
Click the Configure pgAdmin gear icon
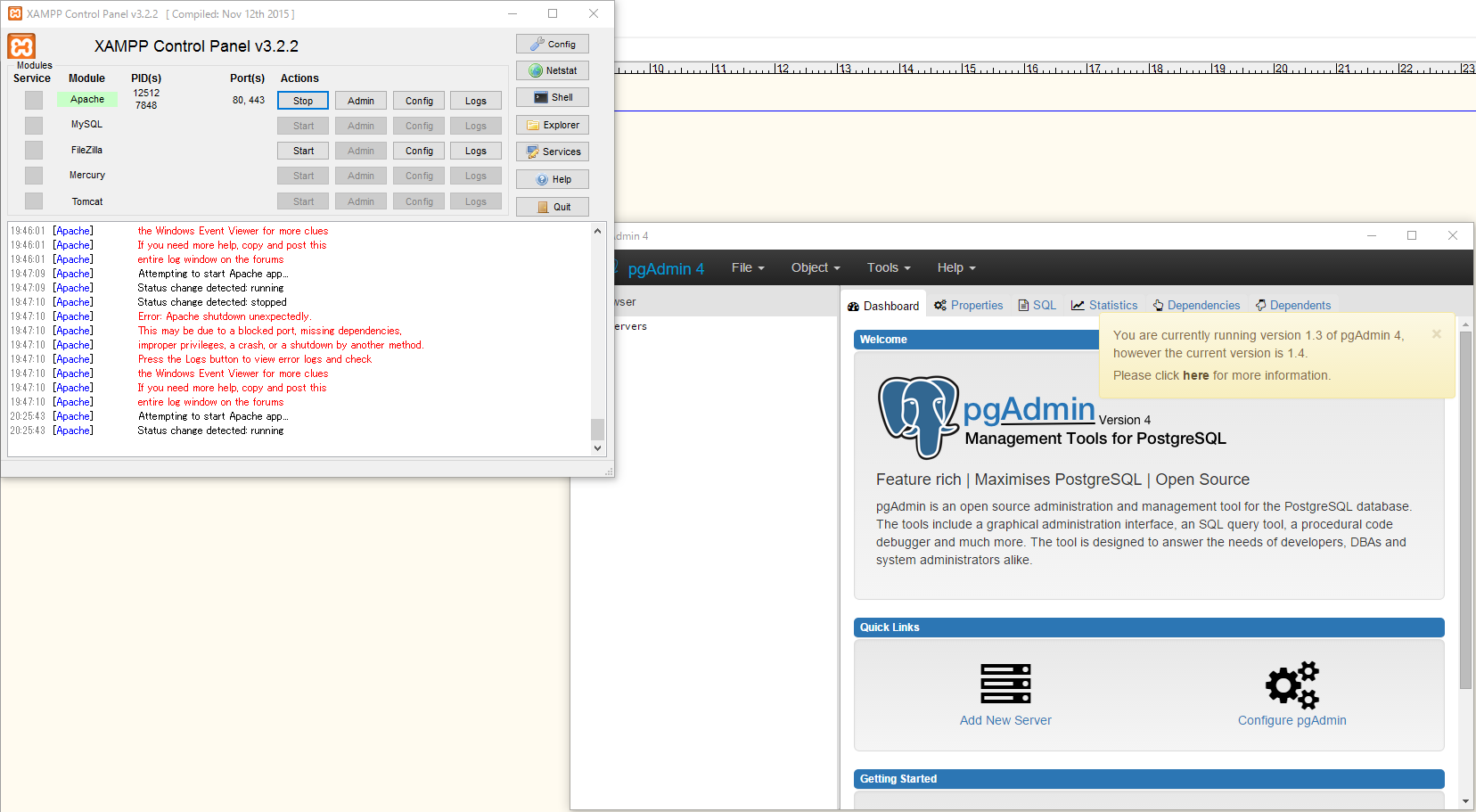tap(1291, 685)
